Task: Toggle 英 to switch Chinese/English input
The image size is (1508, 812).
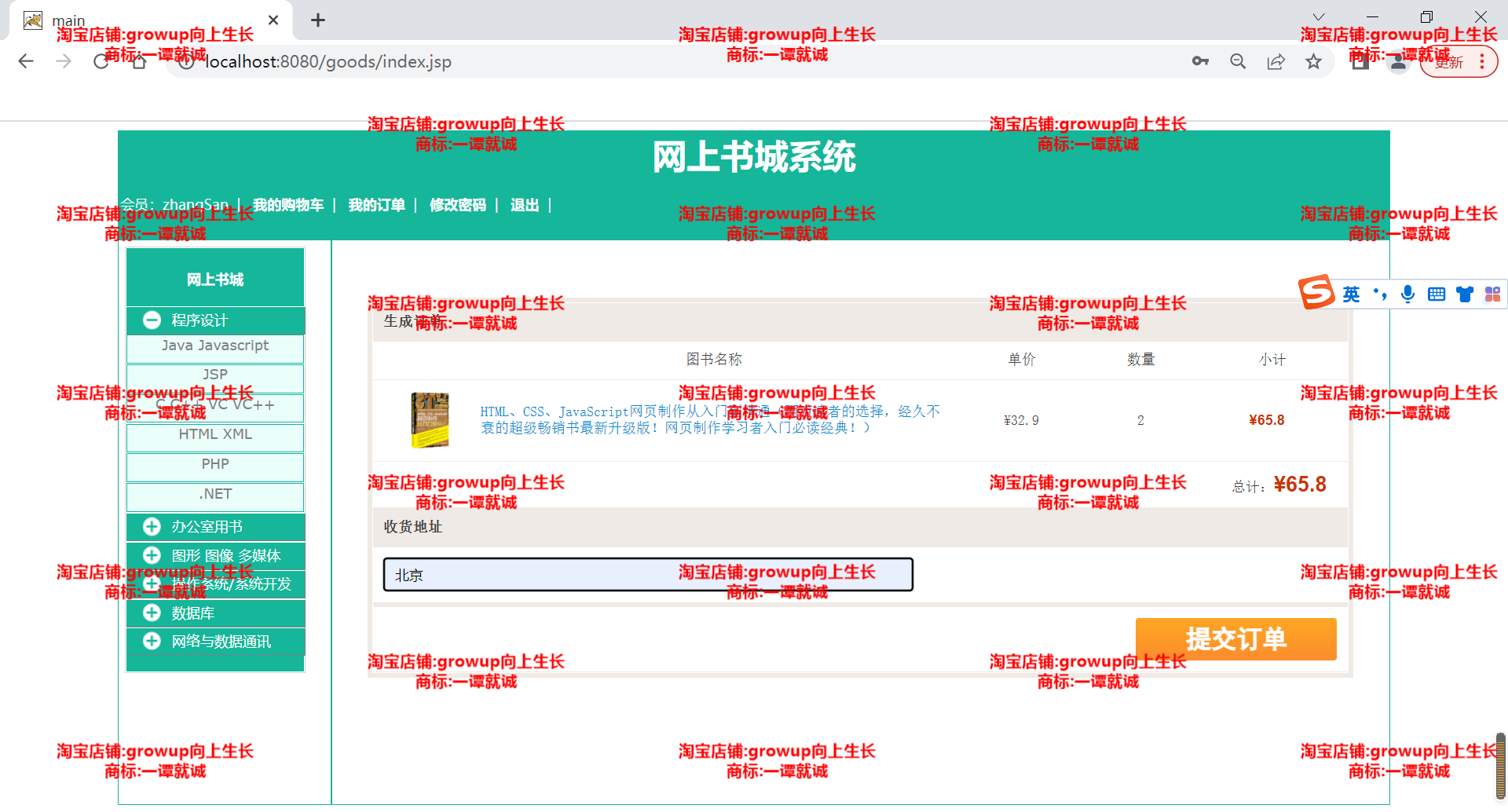Action: (1351, 294)
